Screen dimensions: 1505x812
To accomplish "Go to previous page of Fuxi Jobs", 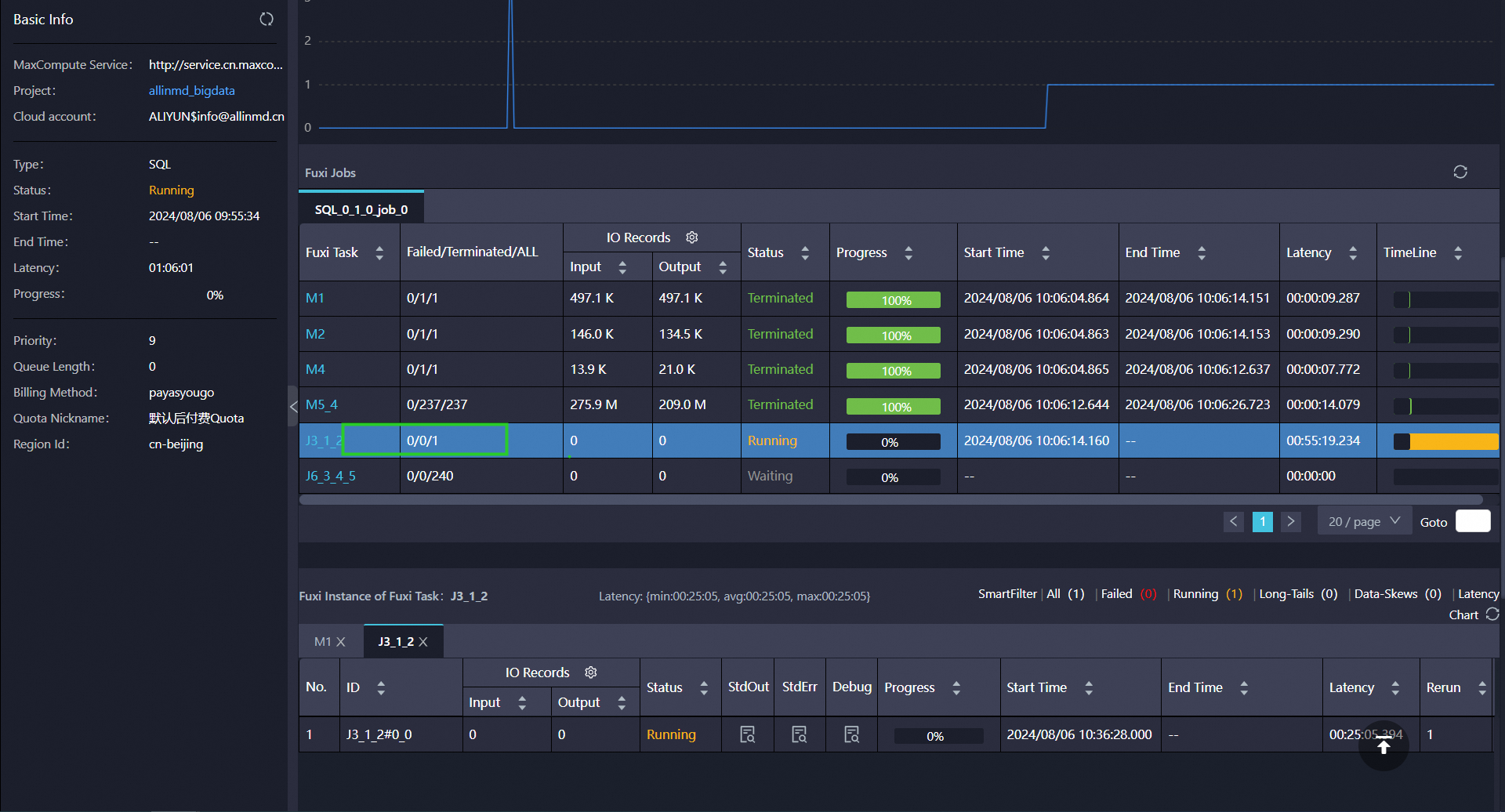I will [1234, 521].
